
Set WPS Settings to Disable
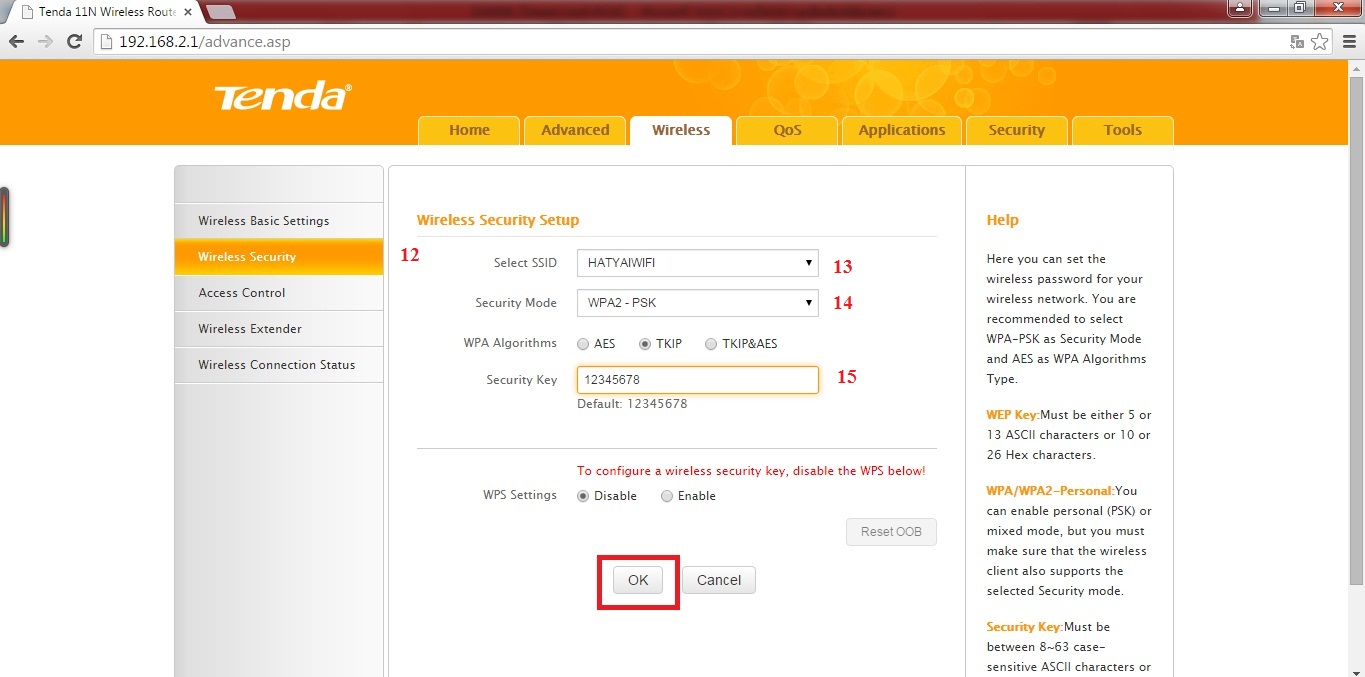point(583,496)
